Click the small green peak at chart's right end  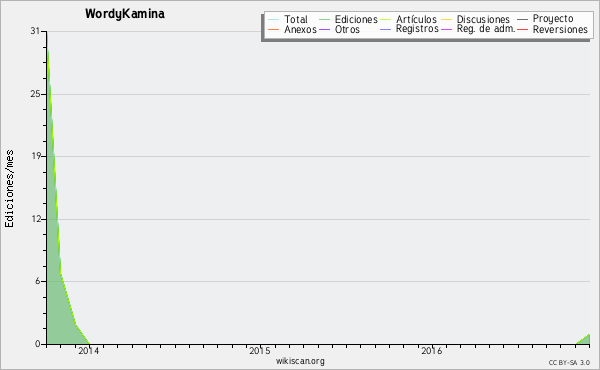click(x=585, y=340)
